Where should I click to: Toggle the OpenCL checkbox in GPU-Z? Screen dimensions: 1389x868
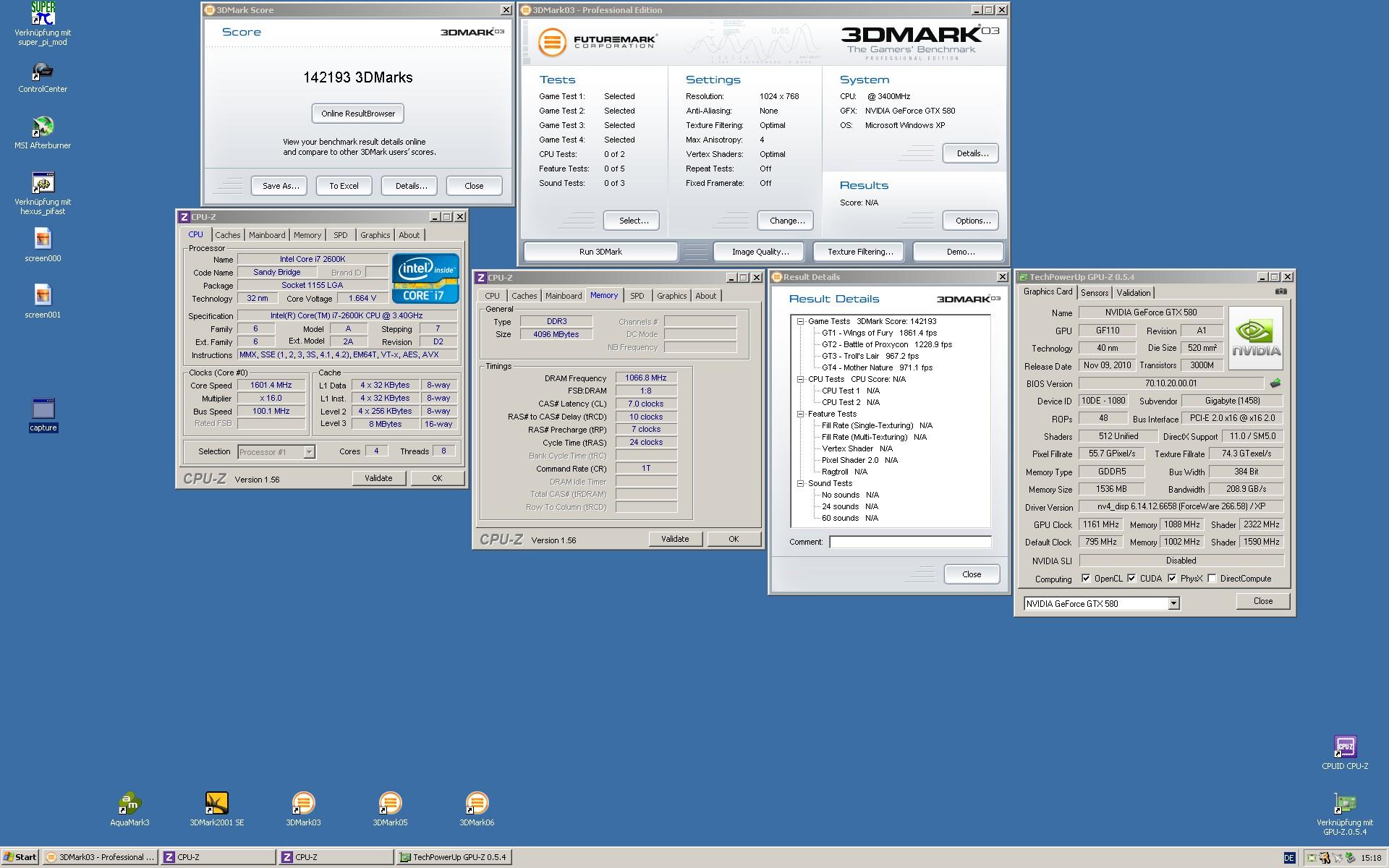pos(1085,579)
